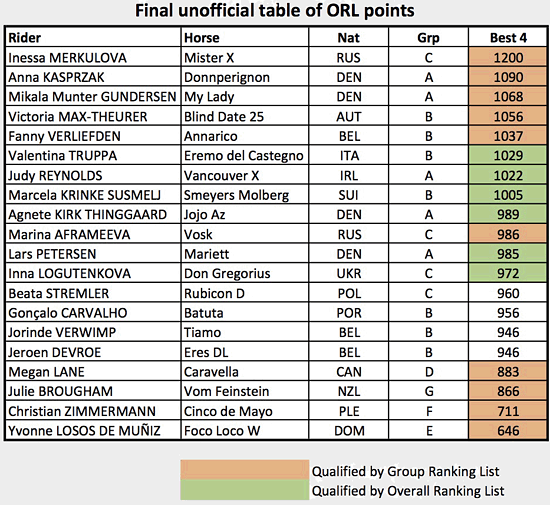Viewport: 550px width, 505px height.
Task: Select the green Overall Ranking List swatch
Action: pyautogui.click(x=244, y=490)
